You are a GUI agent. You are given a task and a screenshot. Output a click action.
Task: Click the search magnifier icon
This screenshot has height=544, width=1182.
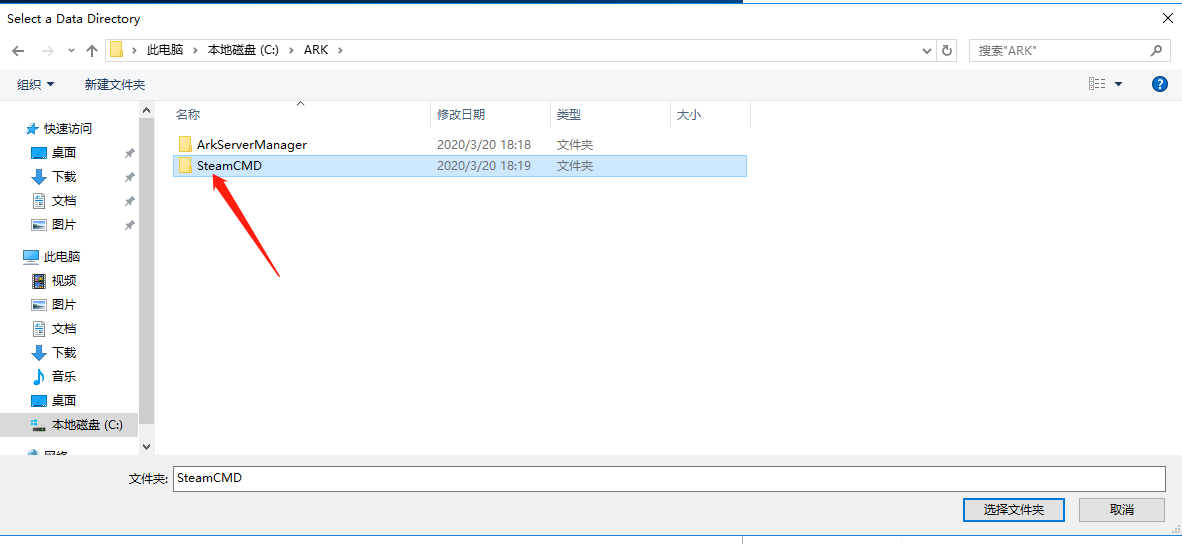pyautogui.click(x=1156, y=50)
